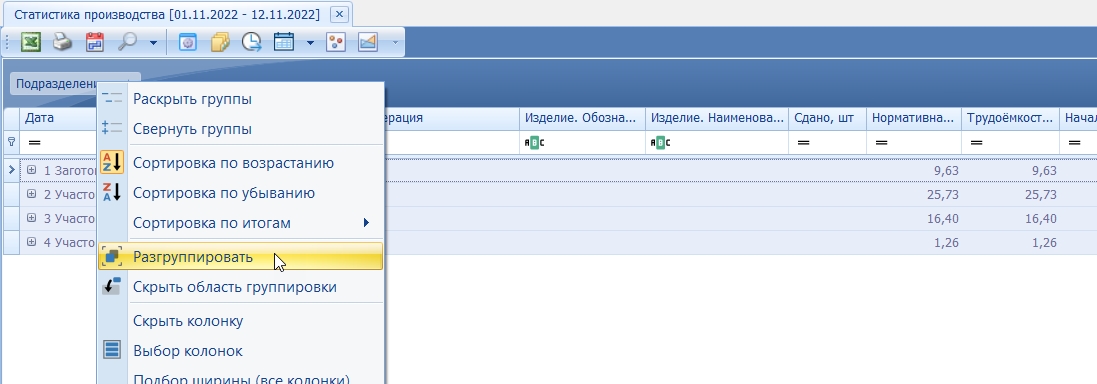Click the printer icon in the toolbar
This screenshot has width=1097, height=384.
point(63,42)
